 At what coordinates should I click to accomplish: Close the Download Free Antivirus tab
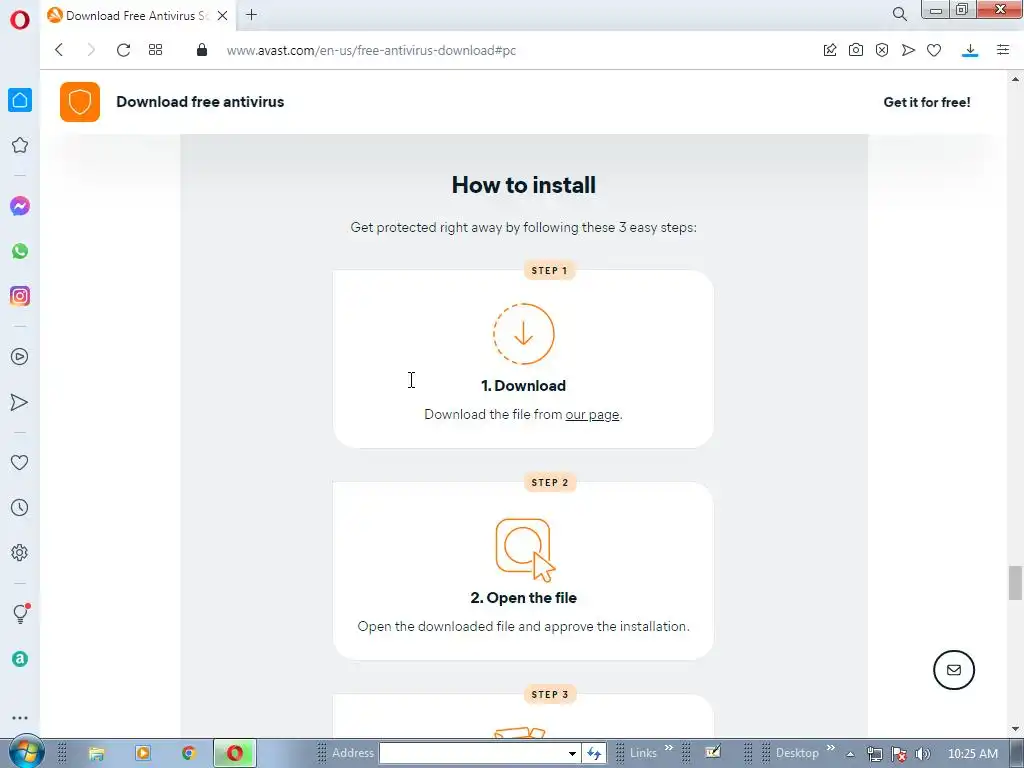222,15
